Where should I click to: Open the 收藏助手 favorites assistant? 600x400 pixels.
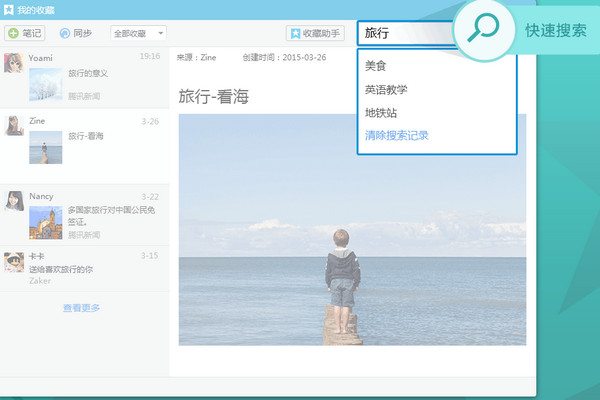[x=315, y=33]
